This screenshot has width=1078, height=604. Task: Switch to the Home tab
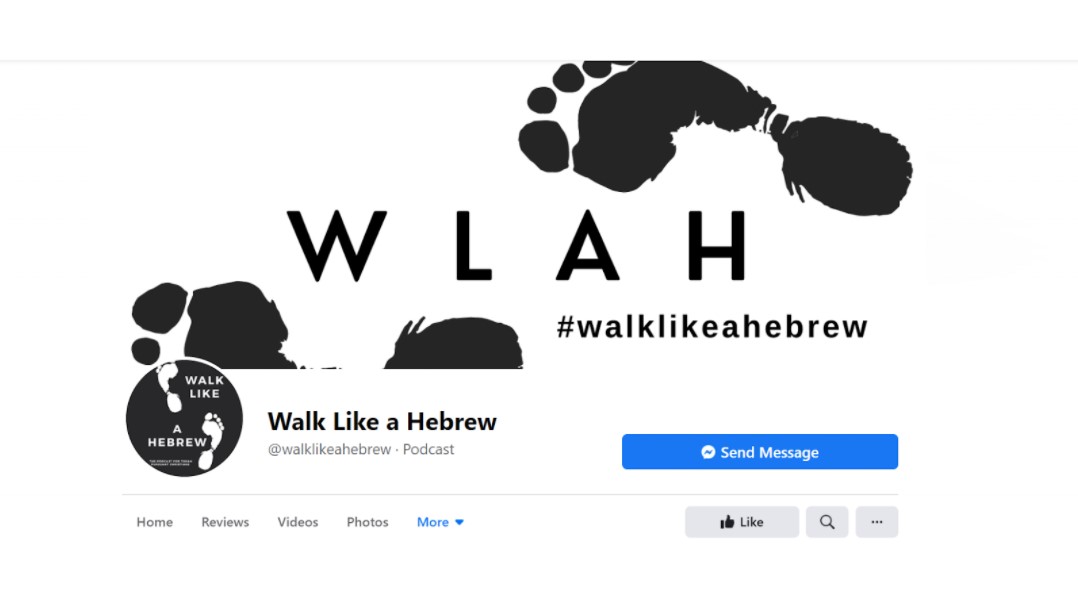155,522
